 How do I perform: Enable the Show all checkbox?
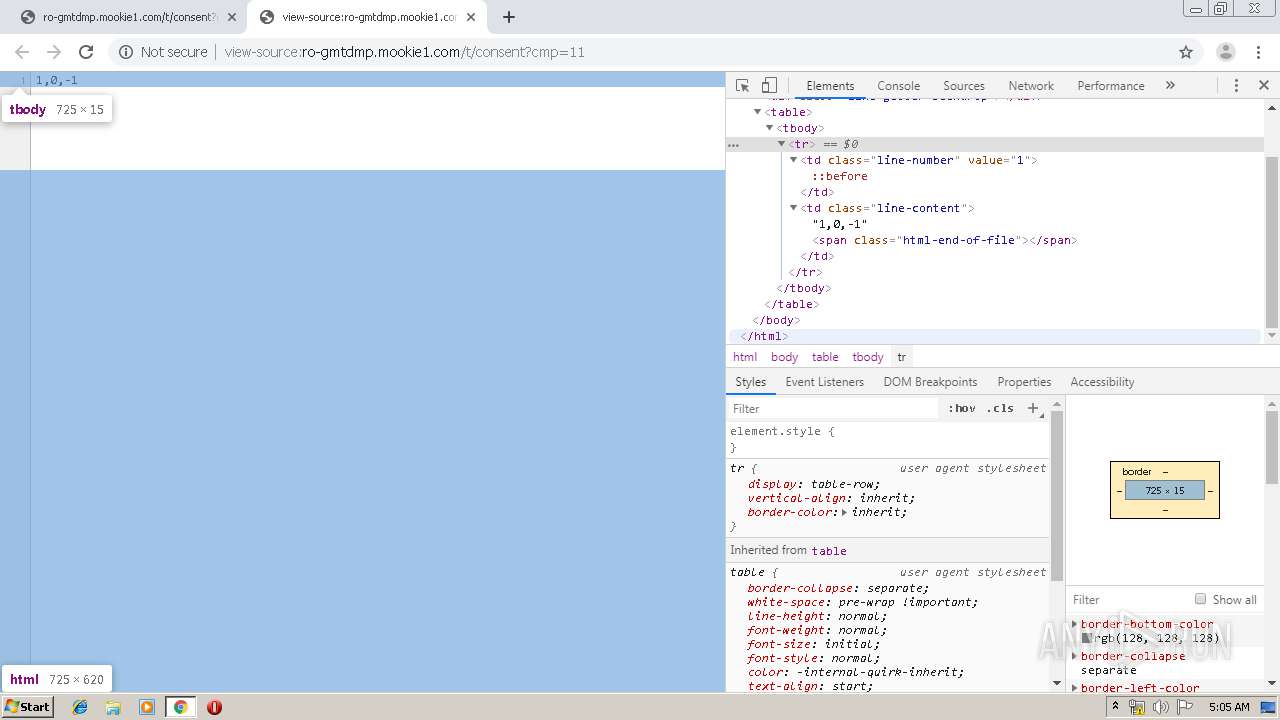1200,599
